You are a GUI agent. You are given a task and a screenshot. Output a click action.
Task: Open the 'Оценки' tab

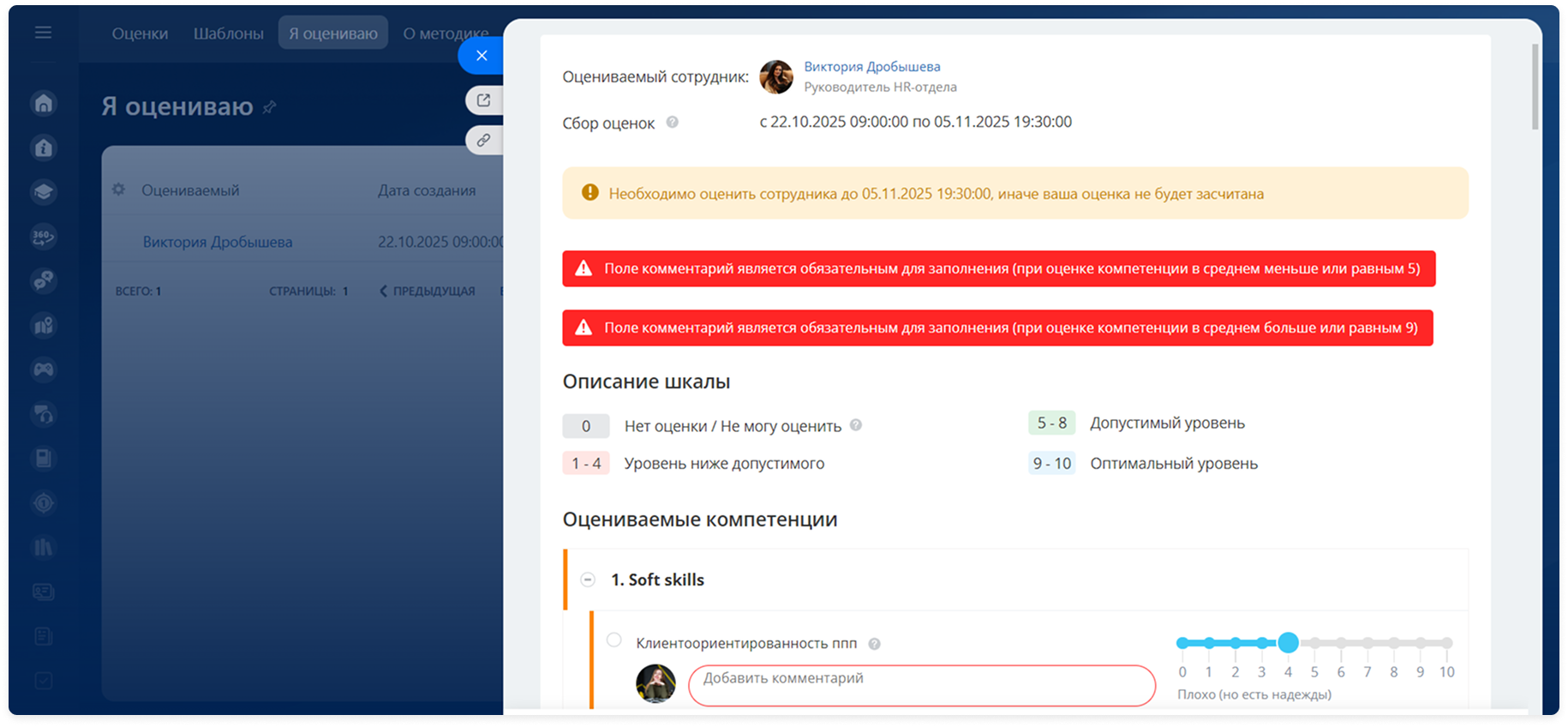[140, 33]
